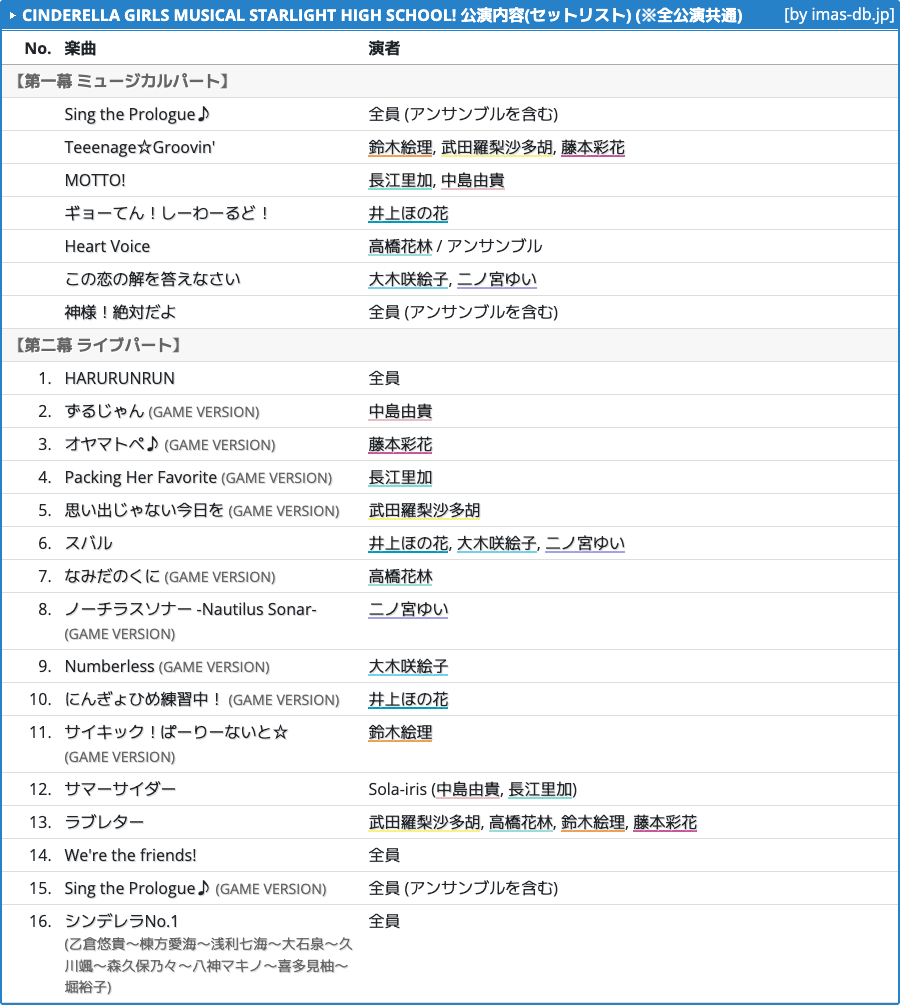Select 長江里加 in the MOTTO! row
Viewport: 900px width, 1005px height.
coord(400,181)
